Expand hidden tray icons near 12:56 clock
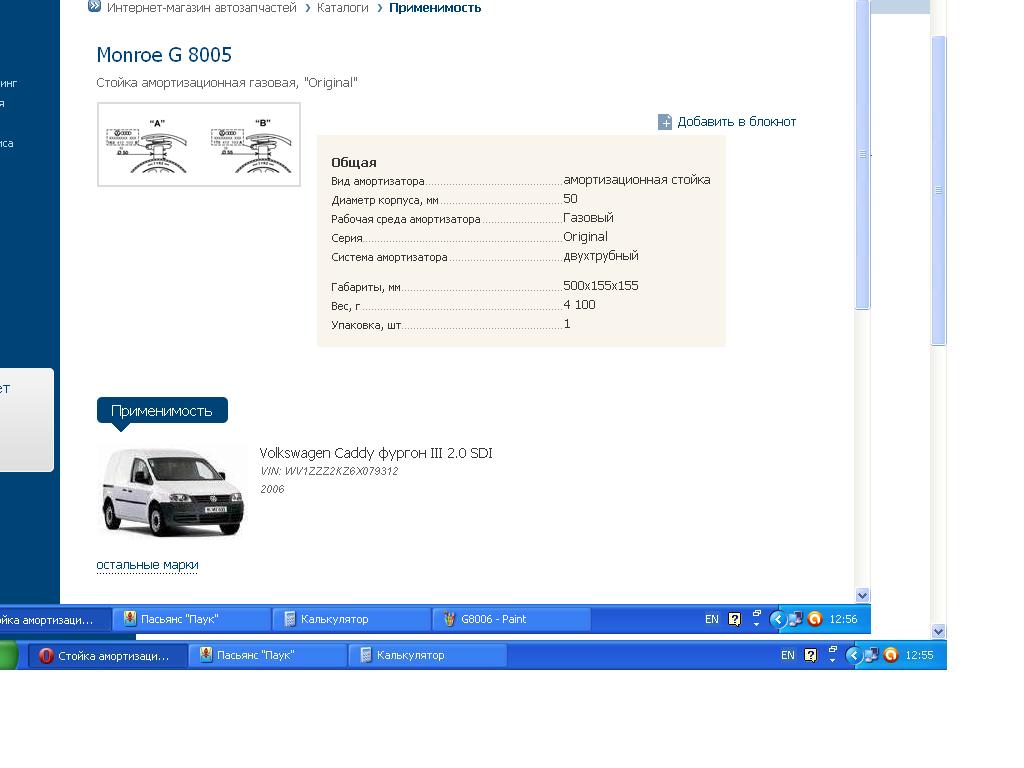1024x768 pixels. click(x=777, y=619)
